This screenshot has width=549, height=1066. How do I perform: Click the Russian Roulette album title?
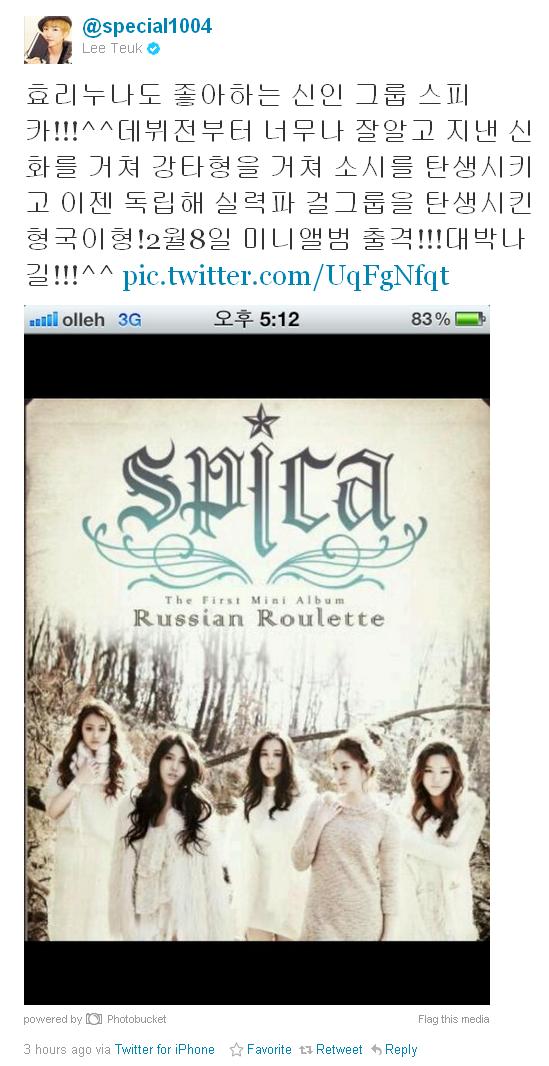pos(259,618)
